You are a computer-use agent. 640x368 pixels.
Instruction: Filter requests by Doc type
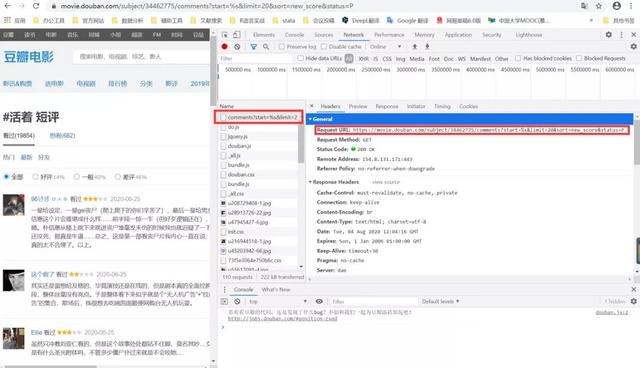click(449, 59)
